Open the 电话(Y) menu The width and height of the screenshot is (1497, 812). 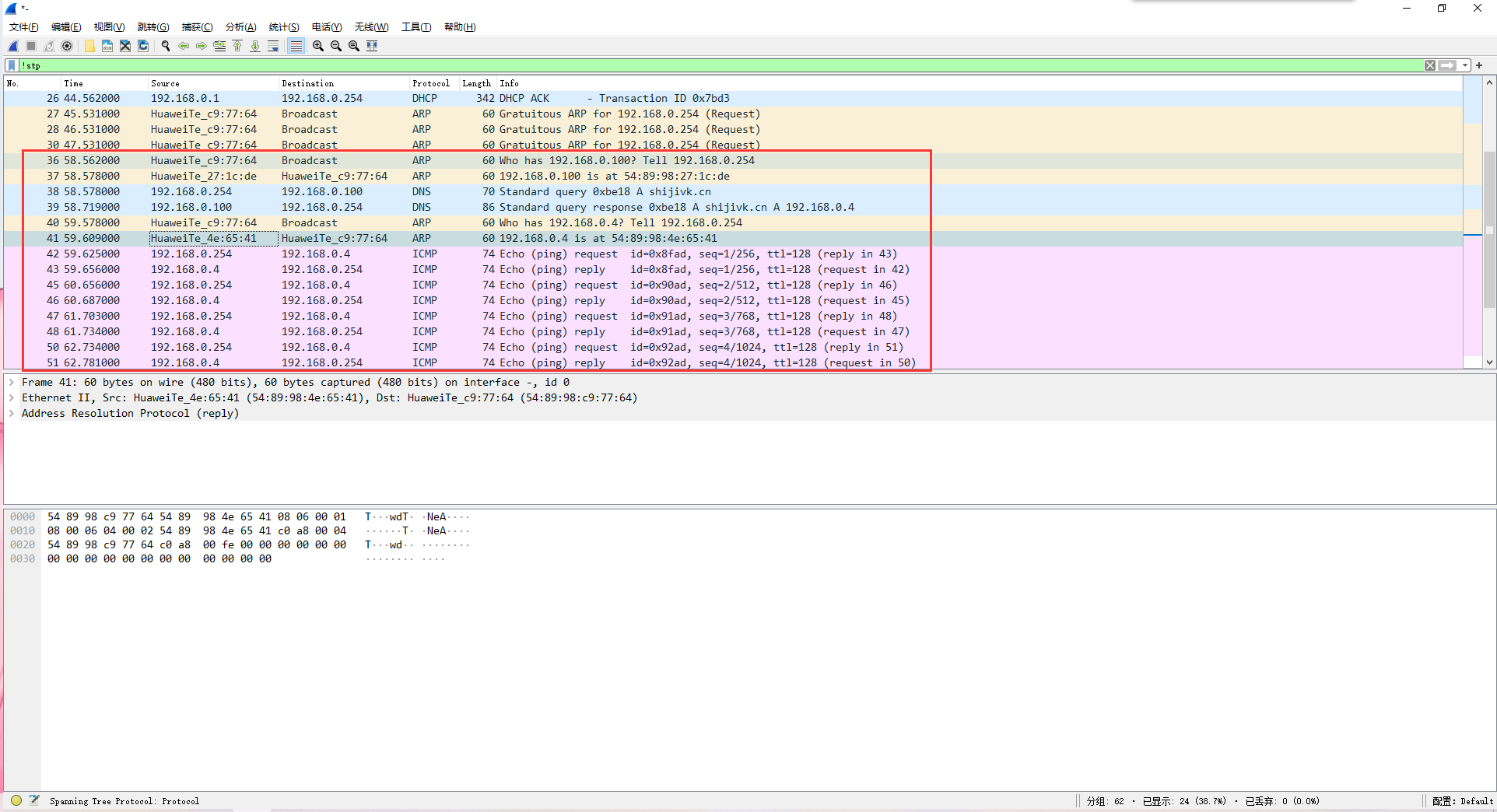[x=327, y=27]
